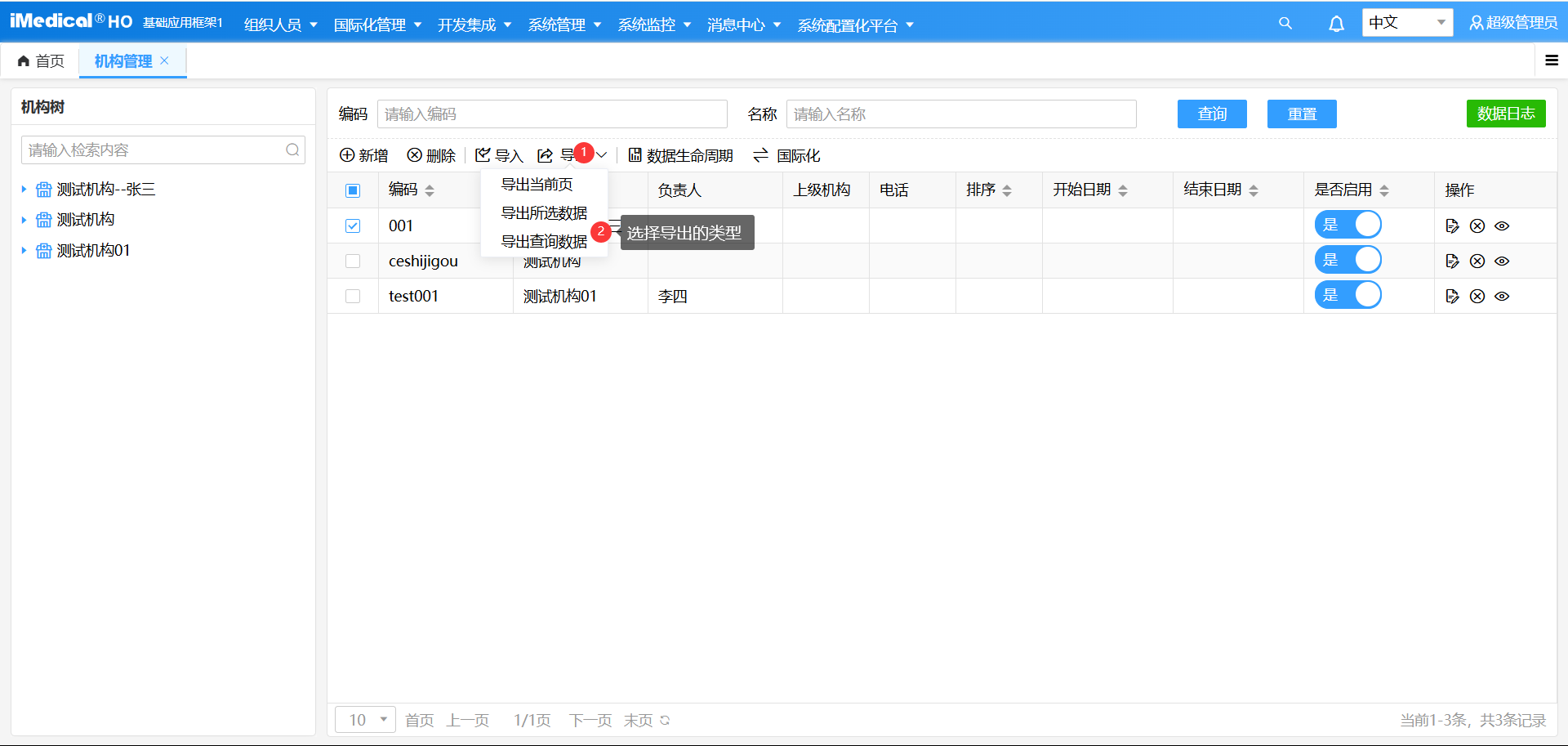Open the 系统管理 top menu
This screenshot has height=746, width=1568.
pos(563,25)
